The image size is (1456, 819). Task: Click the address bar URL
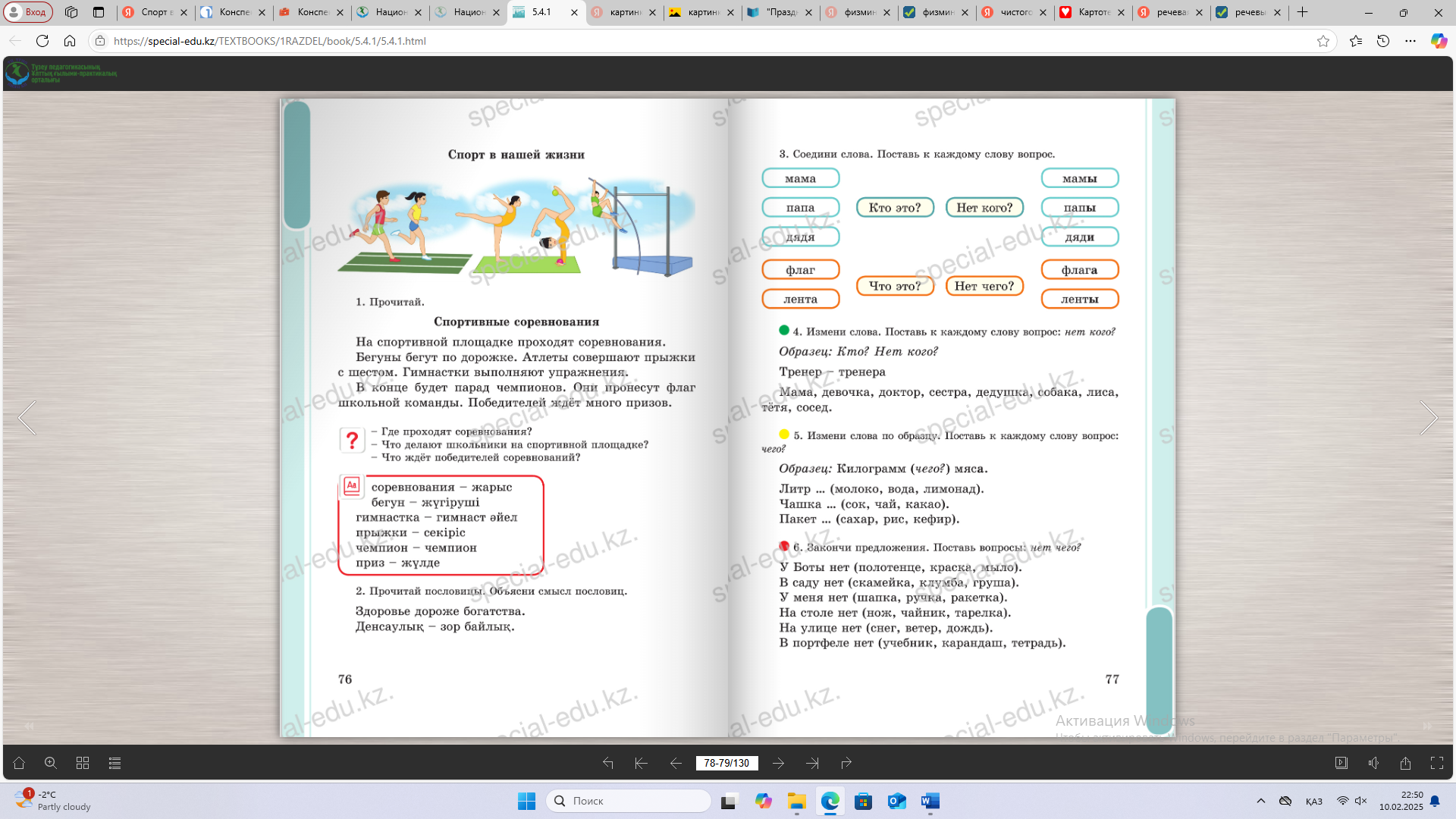(x=270, y=41)
